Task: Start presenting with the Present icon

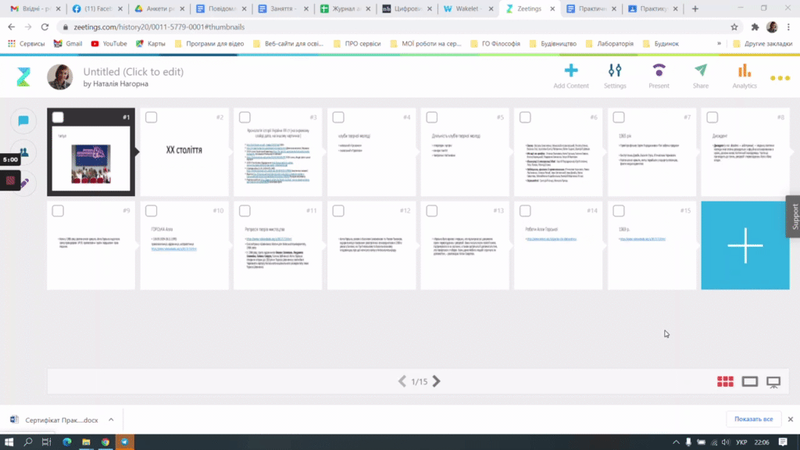Action: [659, 71]
